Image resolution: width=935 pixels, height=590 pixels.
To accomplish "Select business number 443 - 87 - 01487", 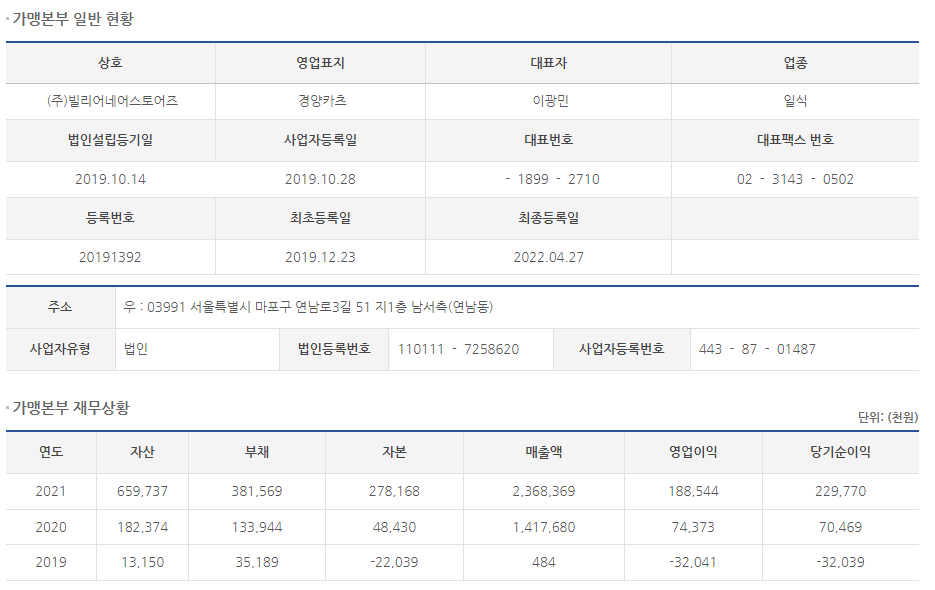I will tap(757, 349).
